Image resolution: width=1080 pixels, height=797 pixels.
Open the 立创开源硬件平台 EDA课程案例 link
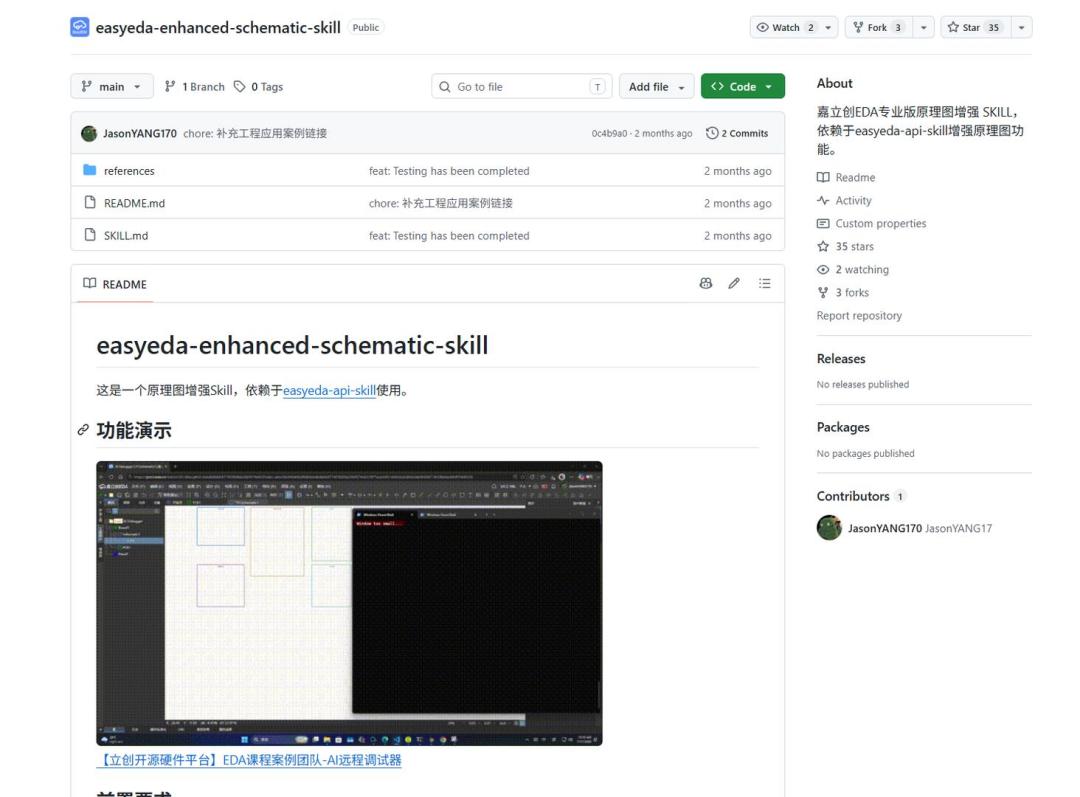tap(249, 760)
